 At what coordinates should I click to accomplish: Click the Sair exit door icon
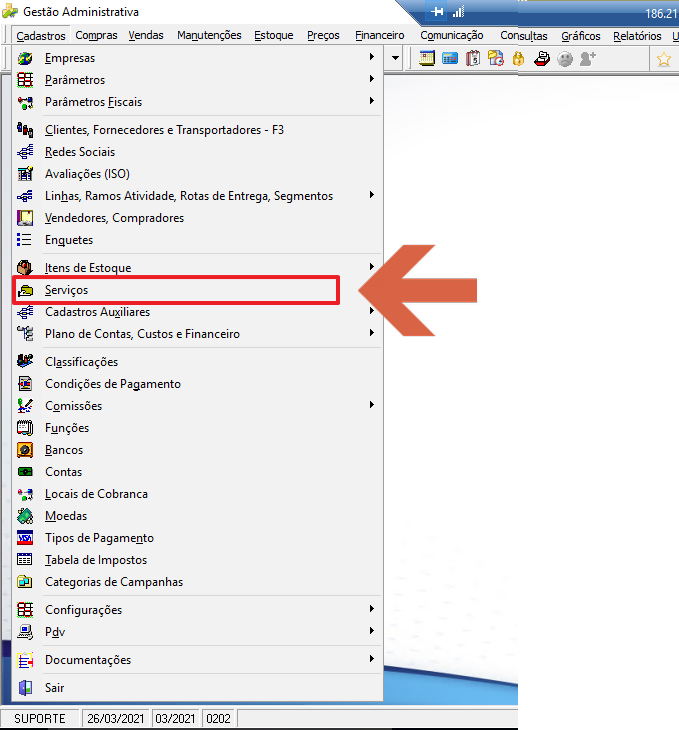click(25, 688)
